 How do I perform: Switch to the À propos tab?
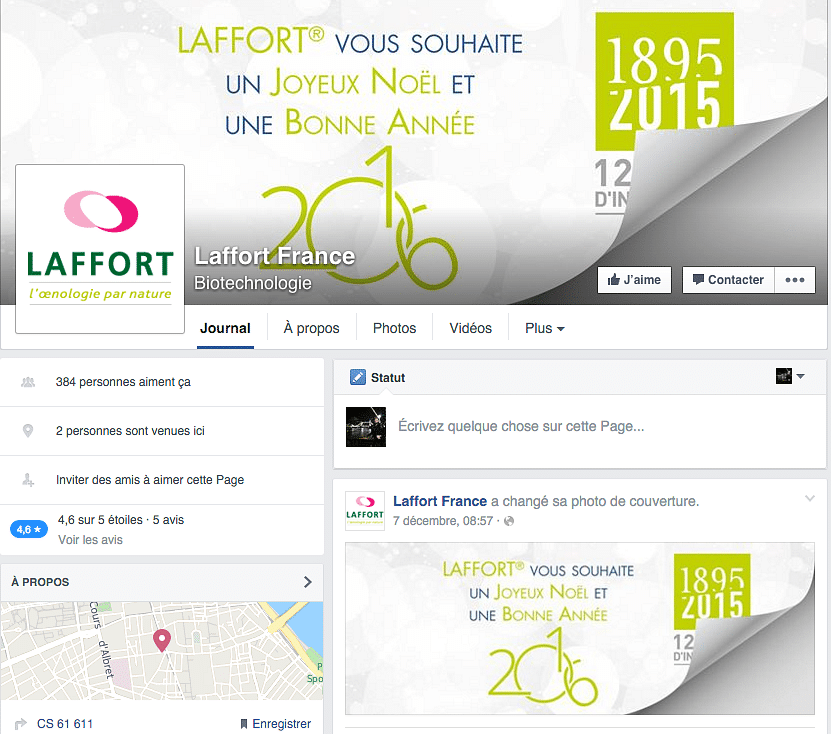tap(311, 328)
